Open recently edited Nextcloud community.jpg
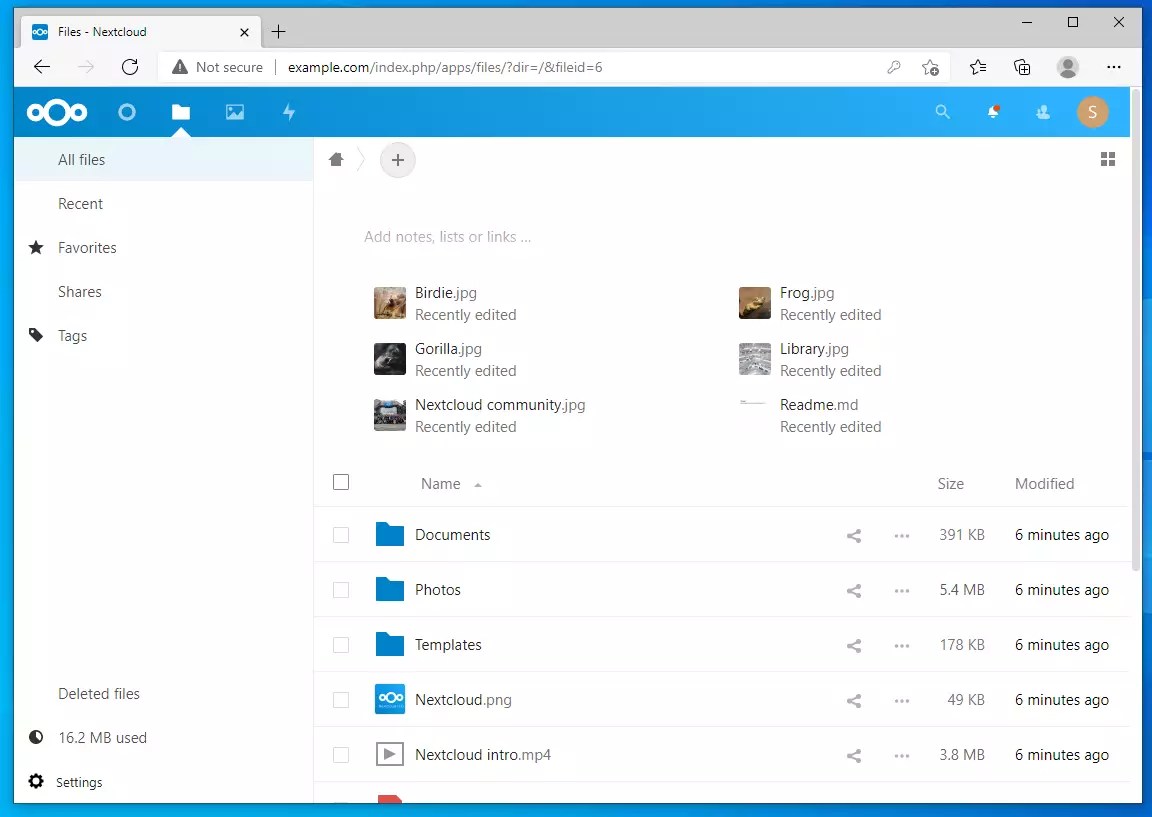 (480, 415)
